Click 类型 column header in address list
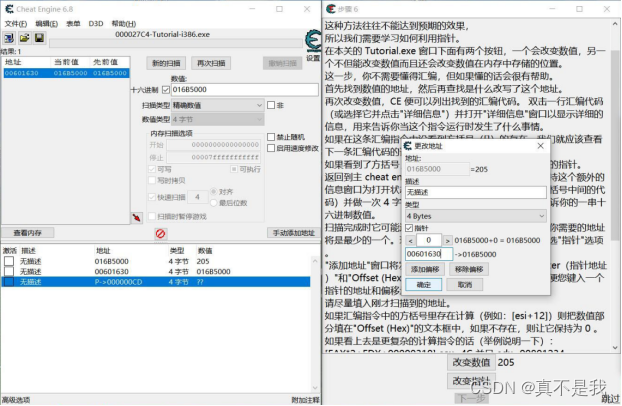This screenshot has width=622, height=406. 177,251
